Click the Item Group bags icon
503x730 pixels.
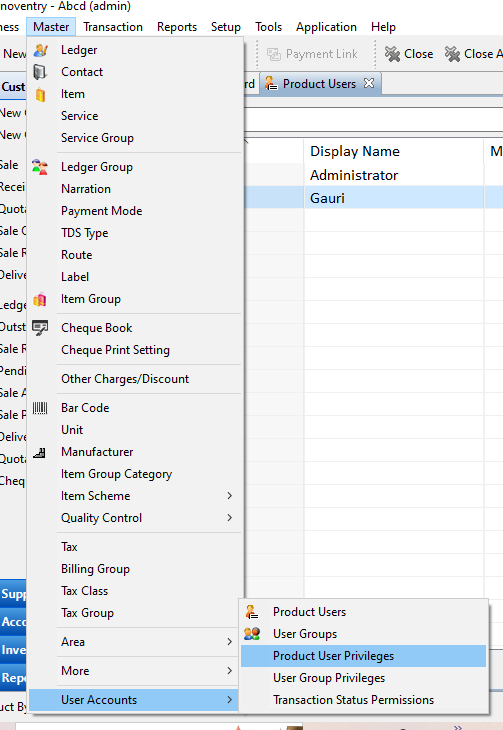tap(40, 299)
